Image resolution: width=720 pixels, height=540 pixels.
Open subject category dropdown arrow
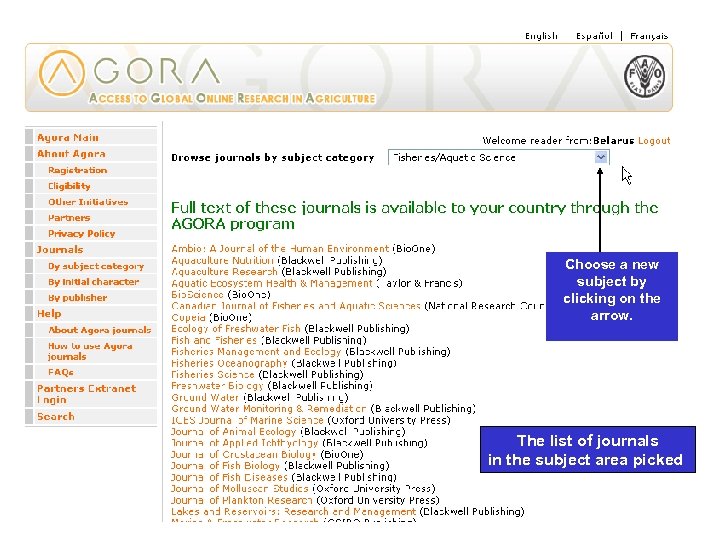pos(601,157)
